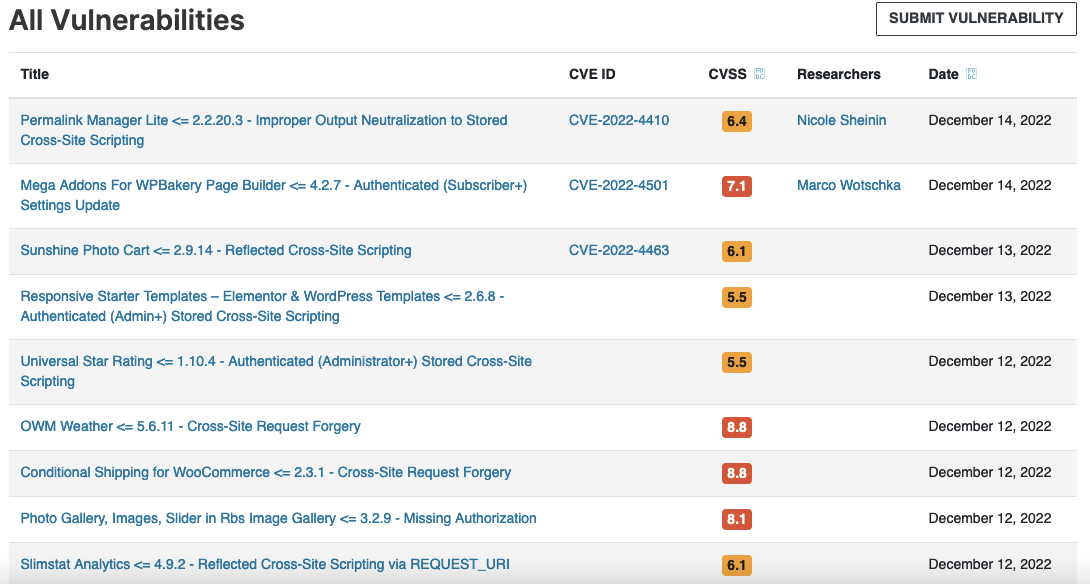This screenshot has height=584, width=1090.
Task: Open the Permalink Manager Lite vulnerability link
Action: [x=263, y=130]
